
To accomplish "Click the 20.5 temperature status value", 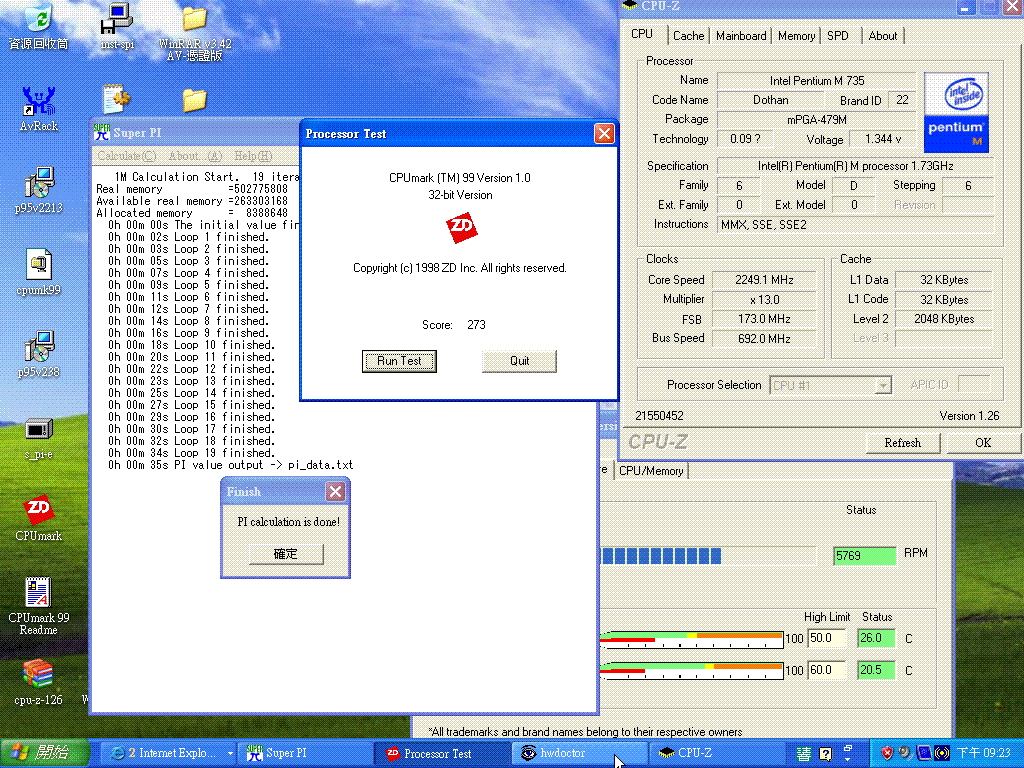I will [876, 670].
